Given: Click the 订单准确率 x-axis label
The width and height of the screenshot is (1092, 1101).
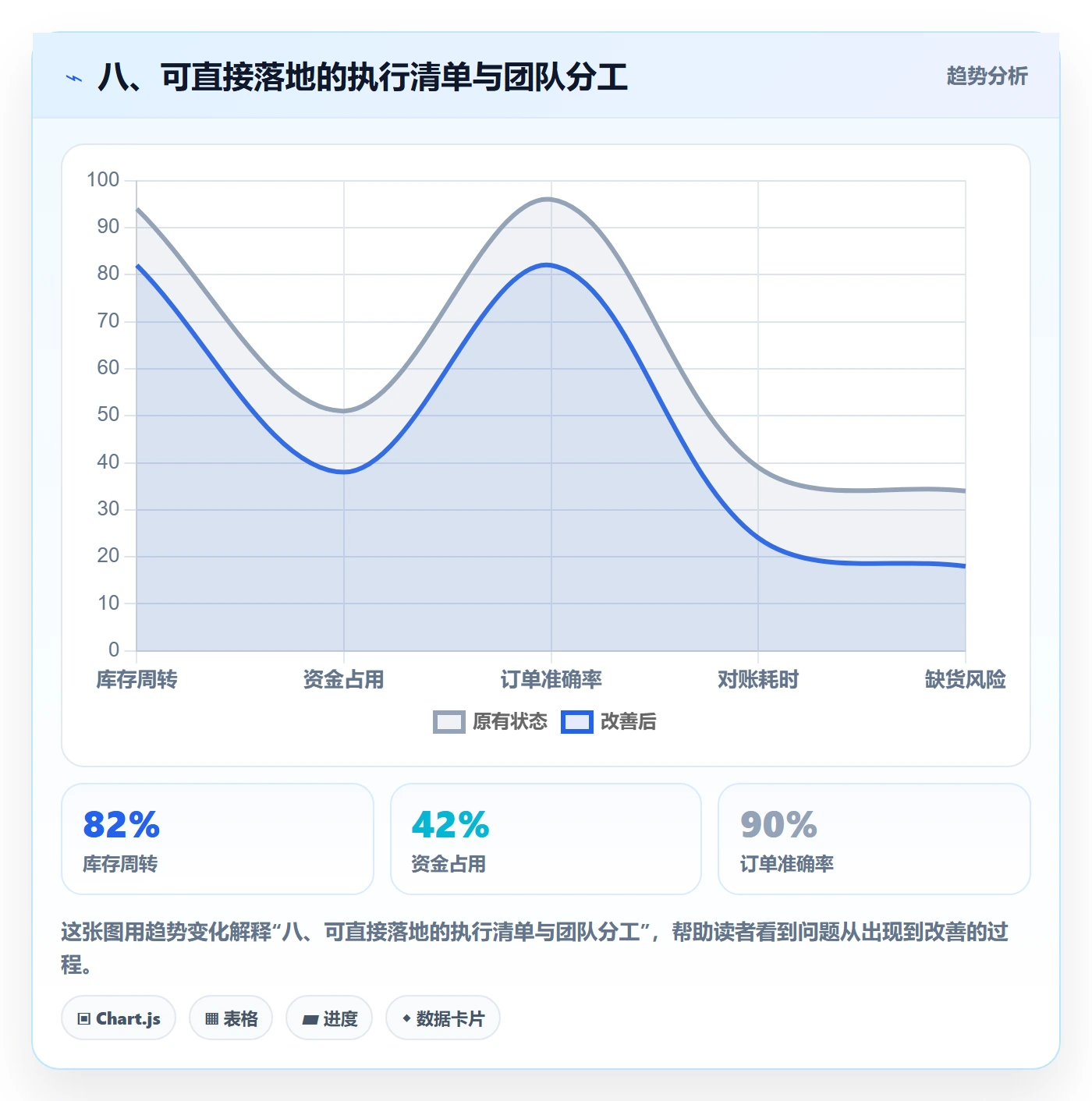Looking at the screenshot, I should pos(551,680).
